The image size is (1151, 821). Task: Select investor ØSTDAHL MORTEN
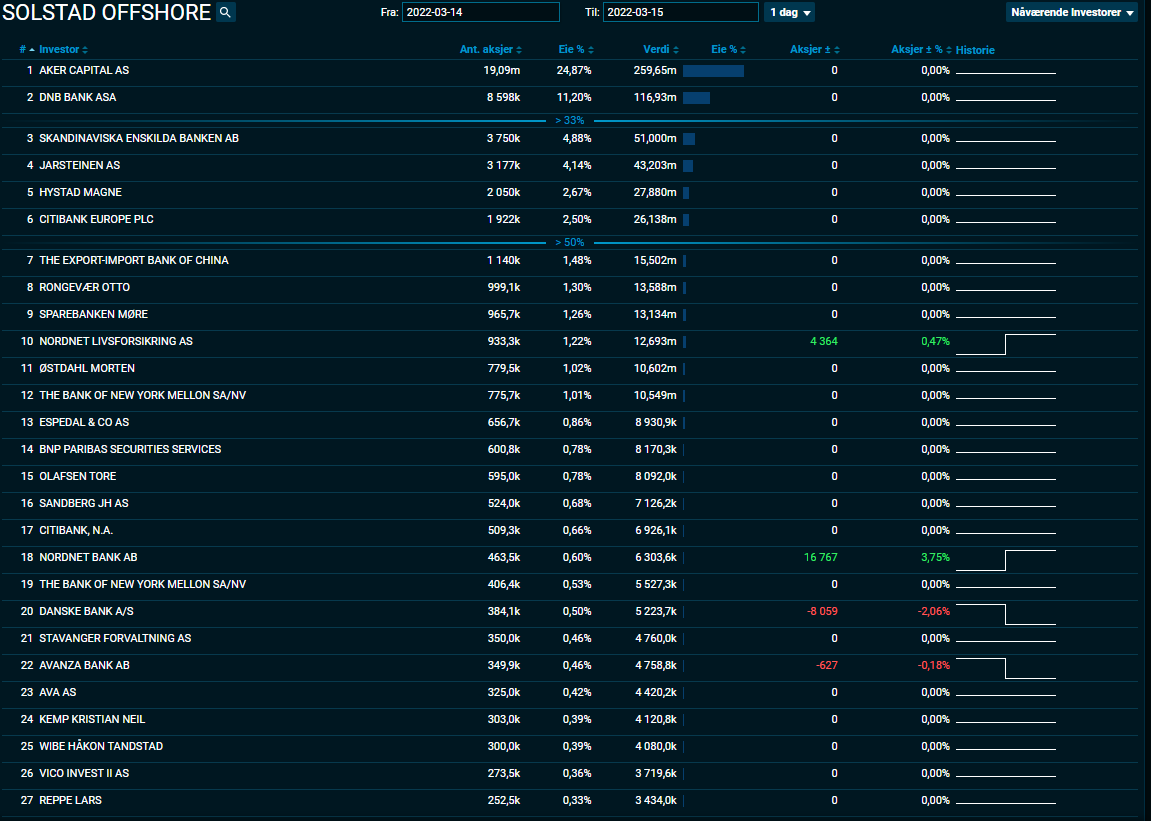(87, 369)
